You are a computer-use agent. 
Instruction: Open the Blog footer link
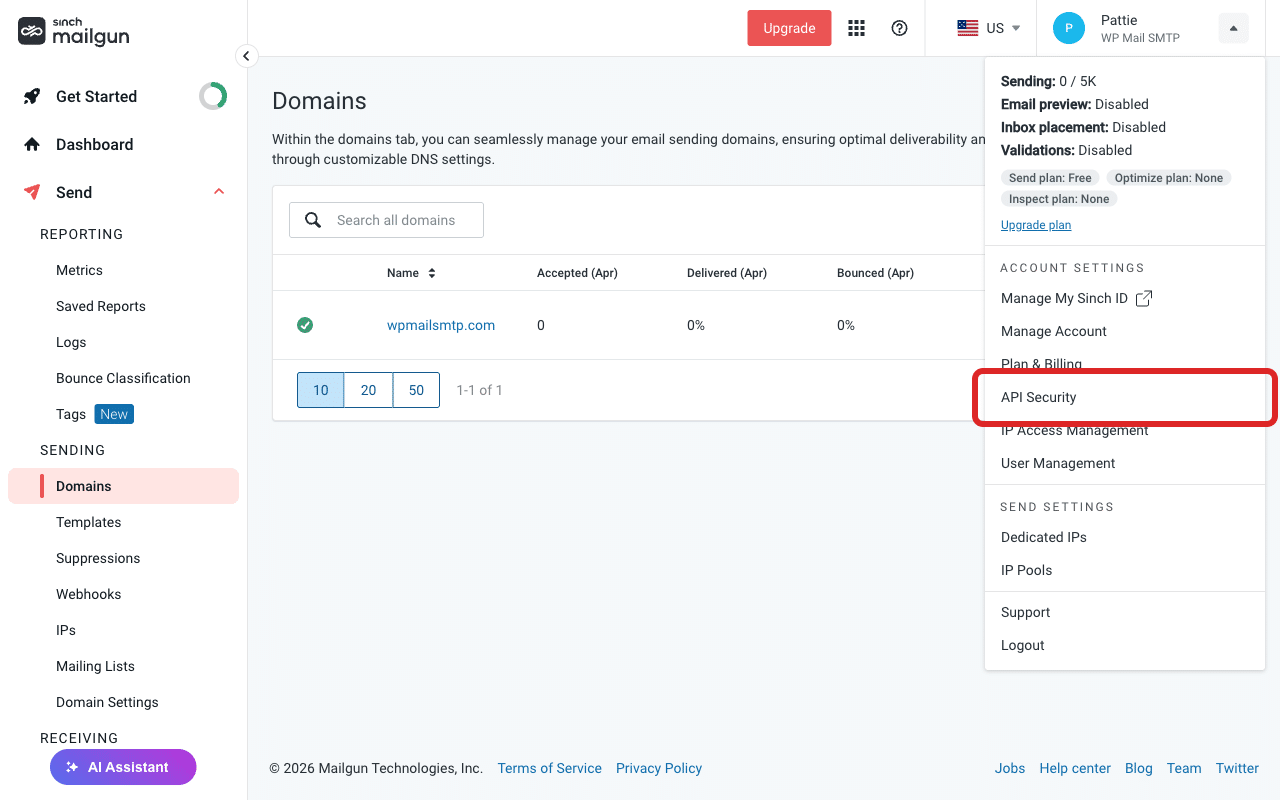pyautogui.click(x=1139, y=768)
